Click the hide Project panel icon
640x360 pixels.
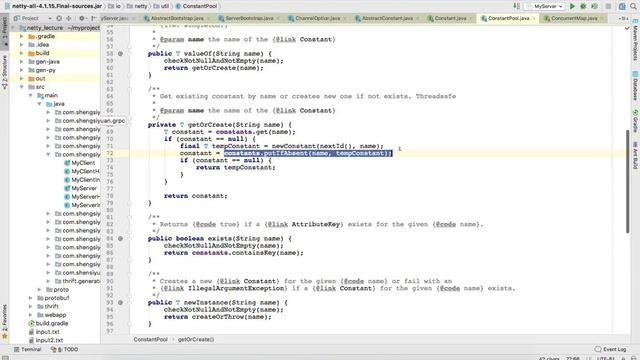[x=93, y=18]
